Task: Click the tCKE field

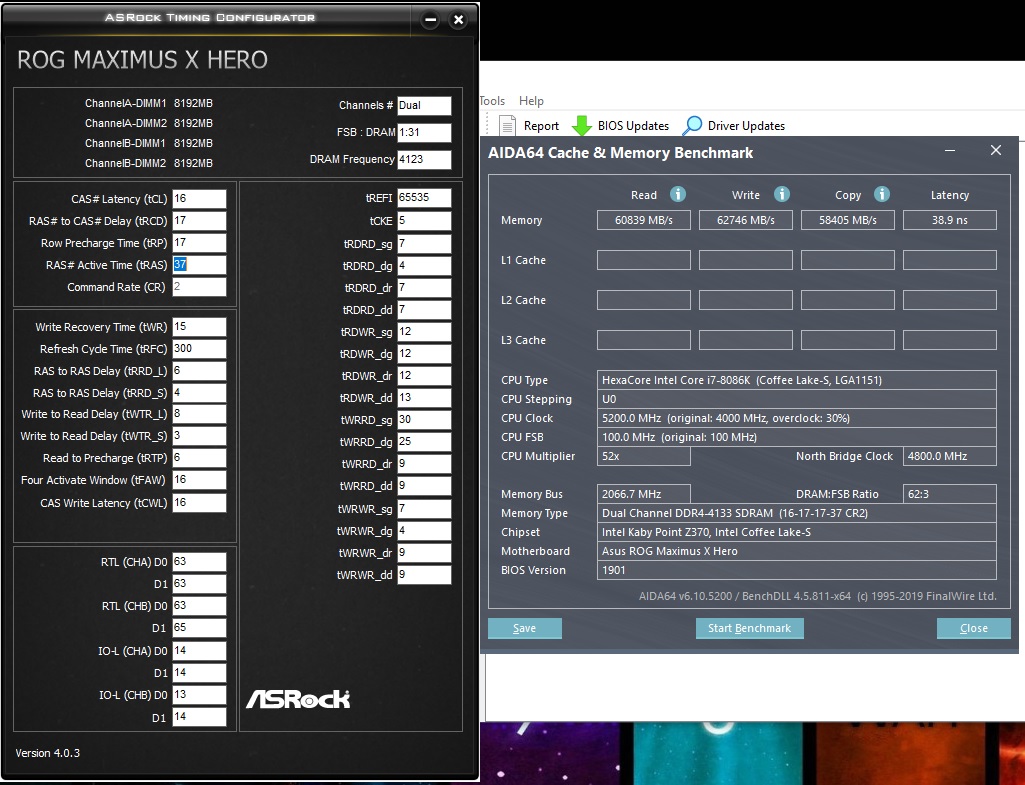Action: 424,221
